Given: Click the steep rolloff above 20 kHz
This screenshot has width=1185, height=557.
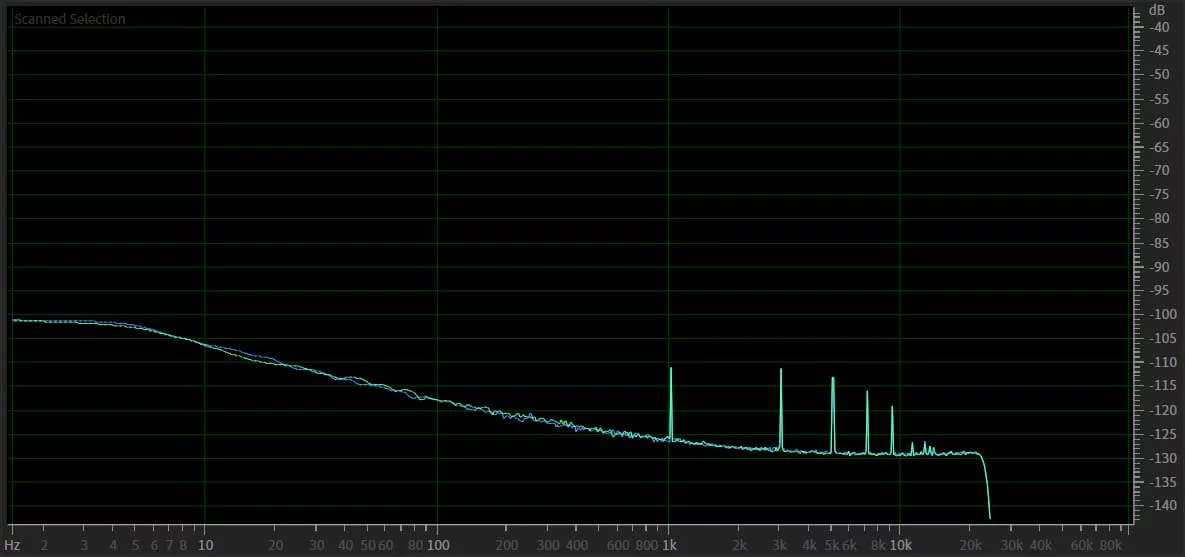Looking at the screenshot, I should click(985, 485).
